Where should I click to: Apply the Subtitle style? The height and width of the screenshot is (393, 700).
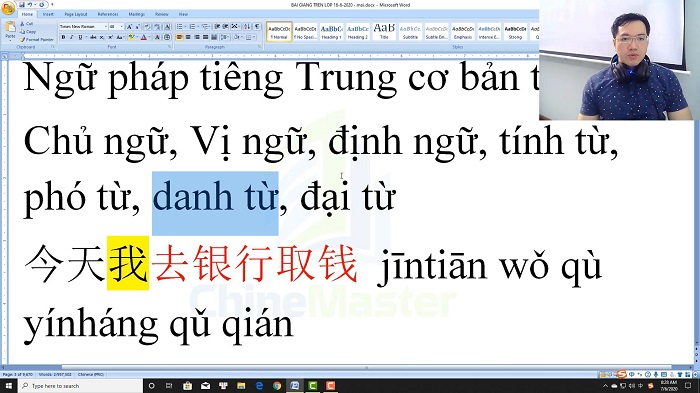(410, 31)
